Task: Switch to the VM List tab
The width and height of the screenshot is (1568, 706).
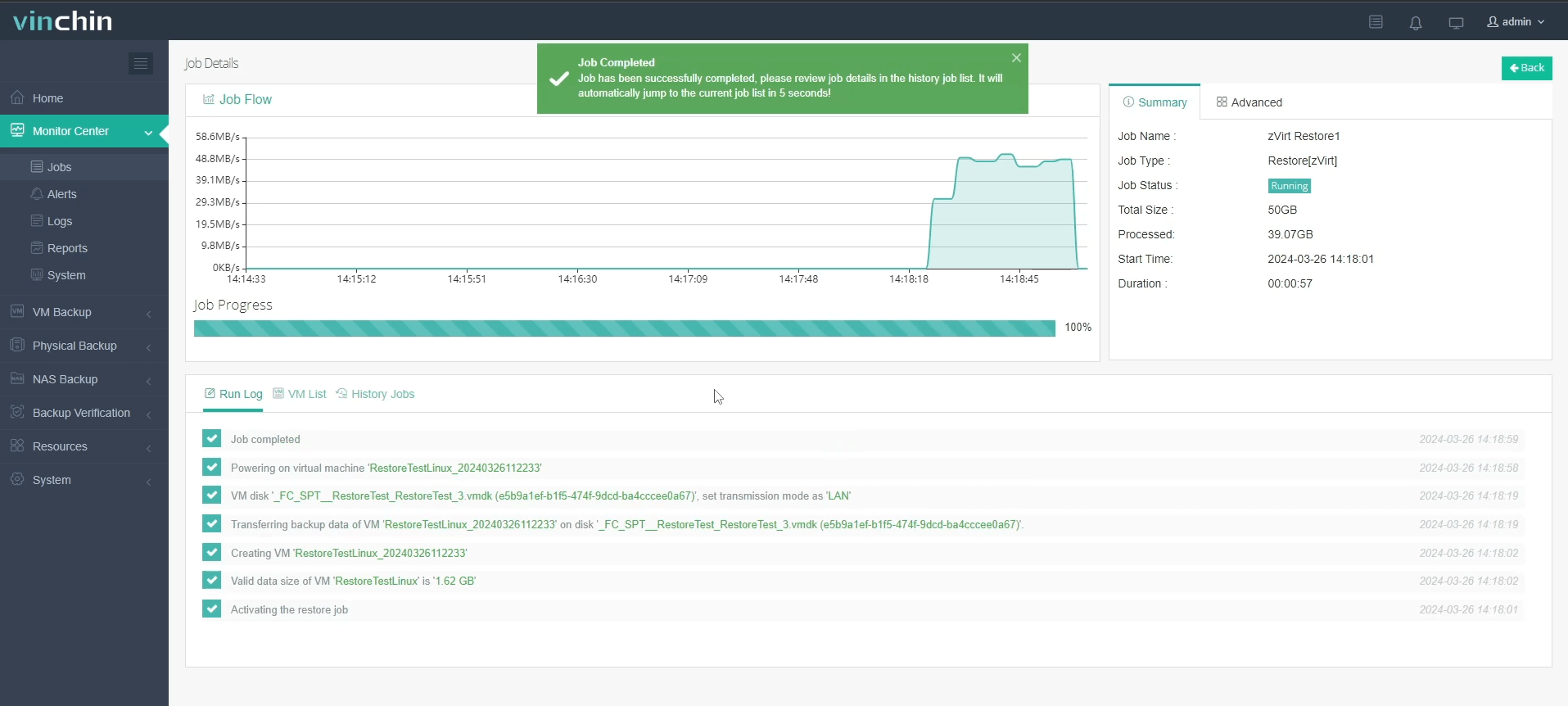Action: pyautogui.click(x=300, y=394)
